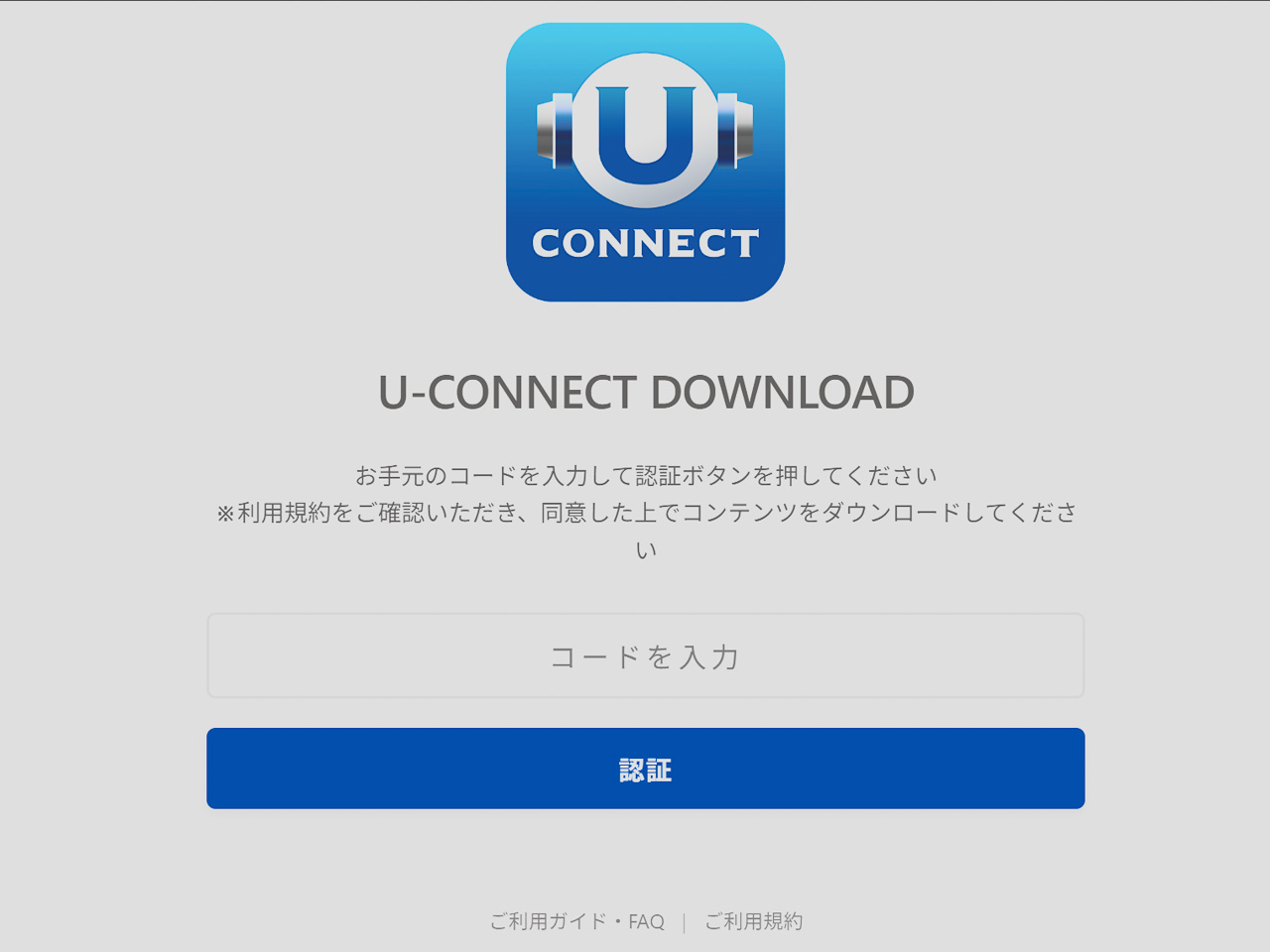
Task: Focus the コードを入力 code field
Action: pos(646,655)
